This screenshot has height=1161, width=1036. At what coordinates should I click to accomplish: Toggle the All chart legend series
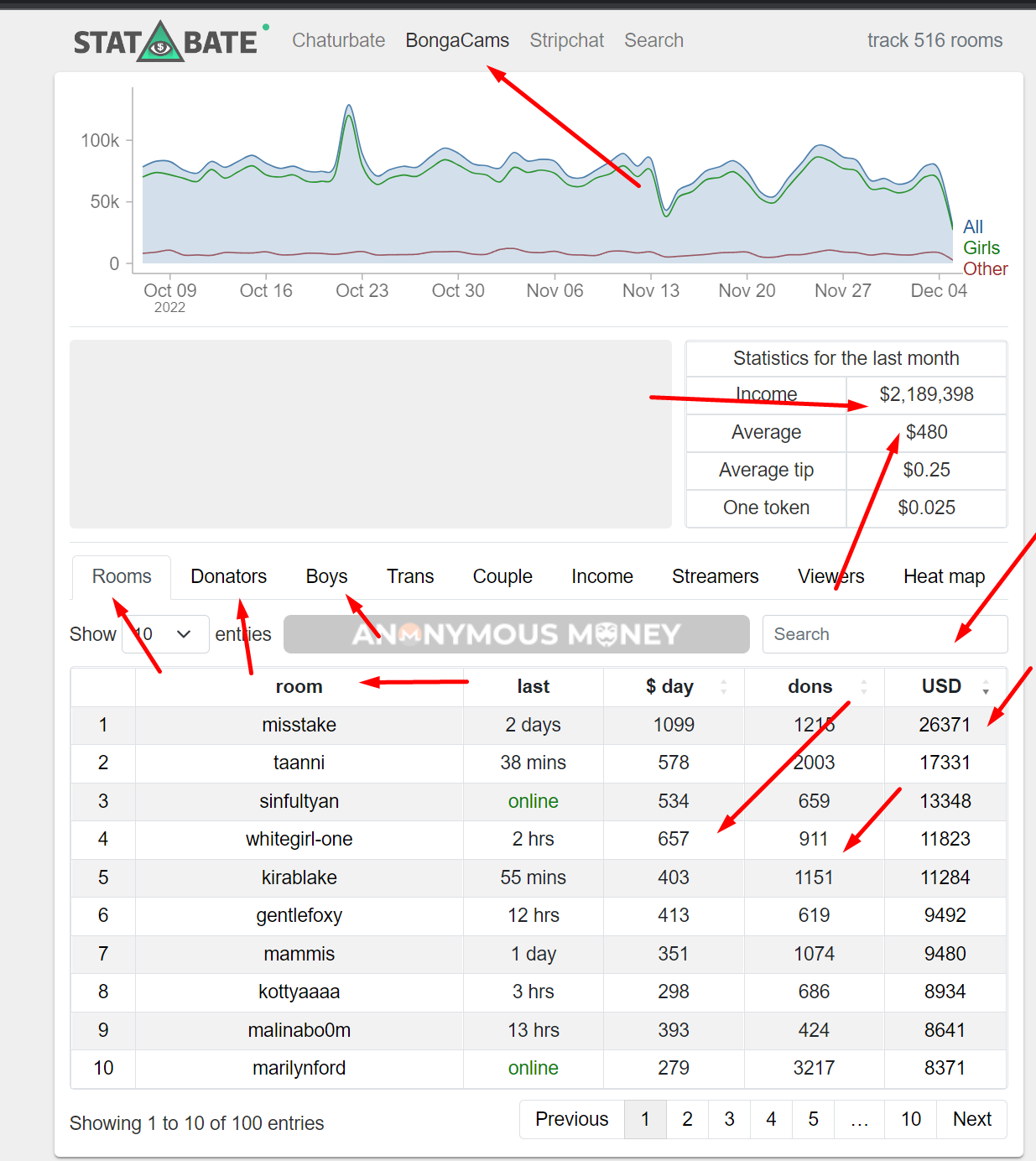[x=972, y=226]
